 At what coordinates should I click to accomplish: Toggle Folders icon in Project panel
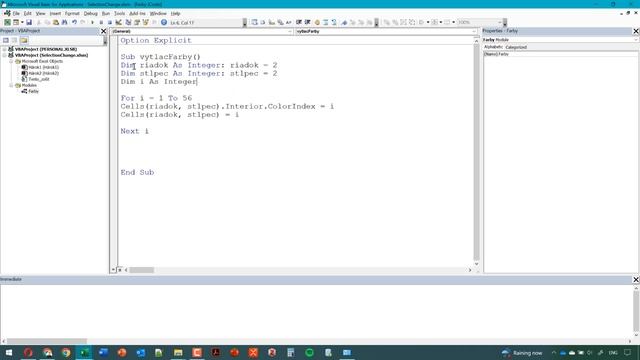[24, 40]
